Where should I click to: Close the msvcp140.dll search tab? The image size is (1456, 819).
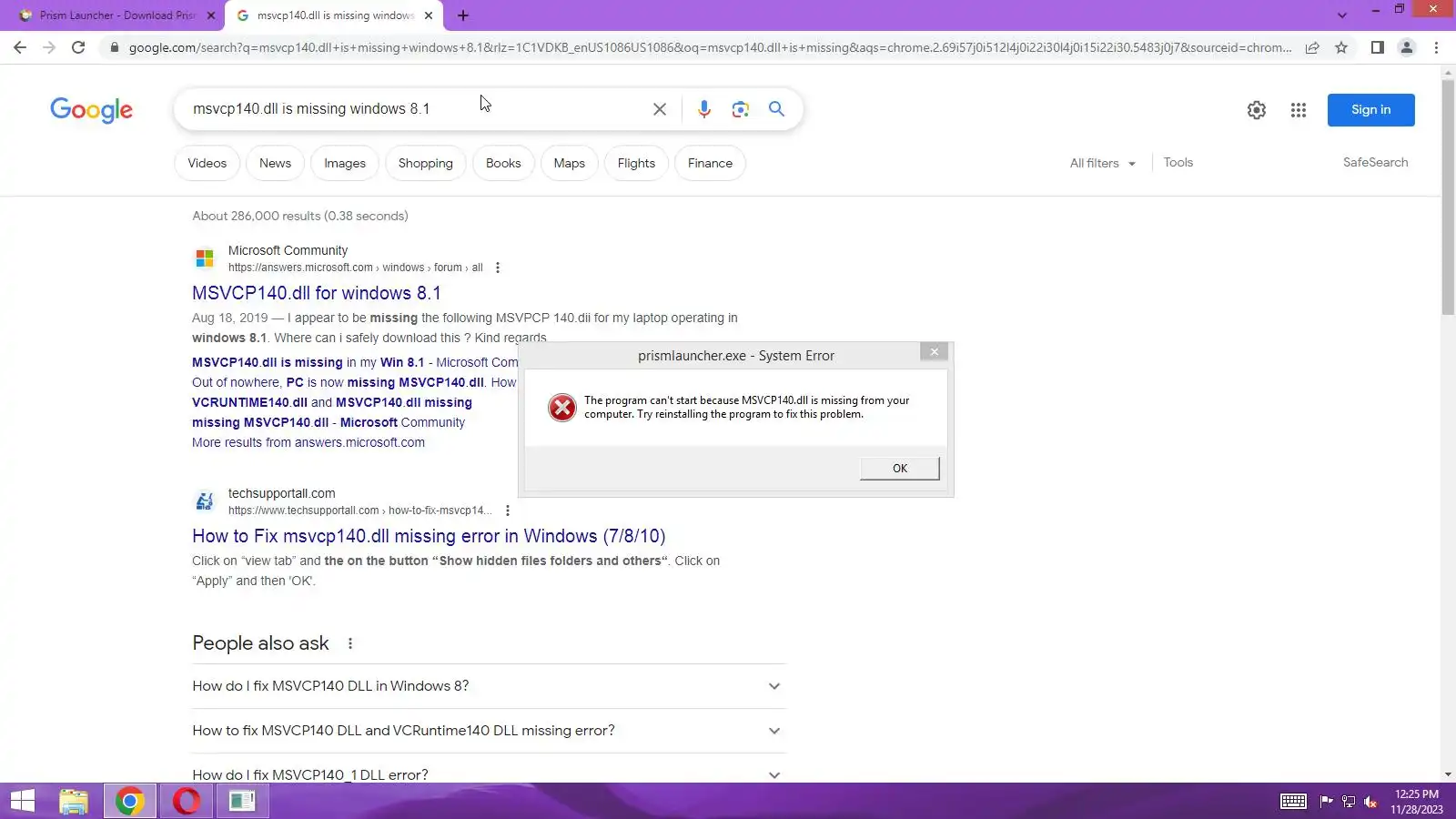pos(429,15)
